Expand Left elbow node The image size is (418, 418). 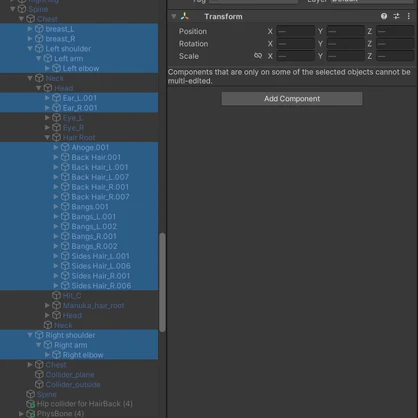pyautogui.click(x=47, y=68)
